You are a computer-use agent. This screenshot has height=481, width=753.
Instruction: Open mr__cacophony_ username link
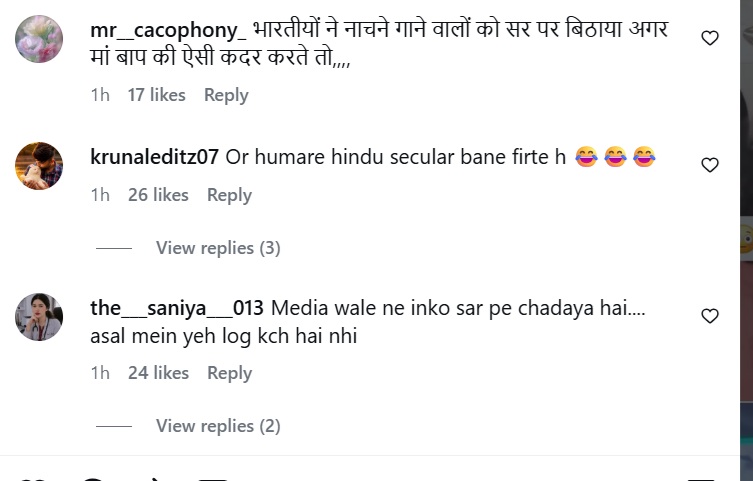[x=168, y=30]
